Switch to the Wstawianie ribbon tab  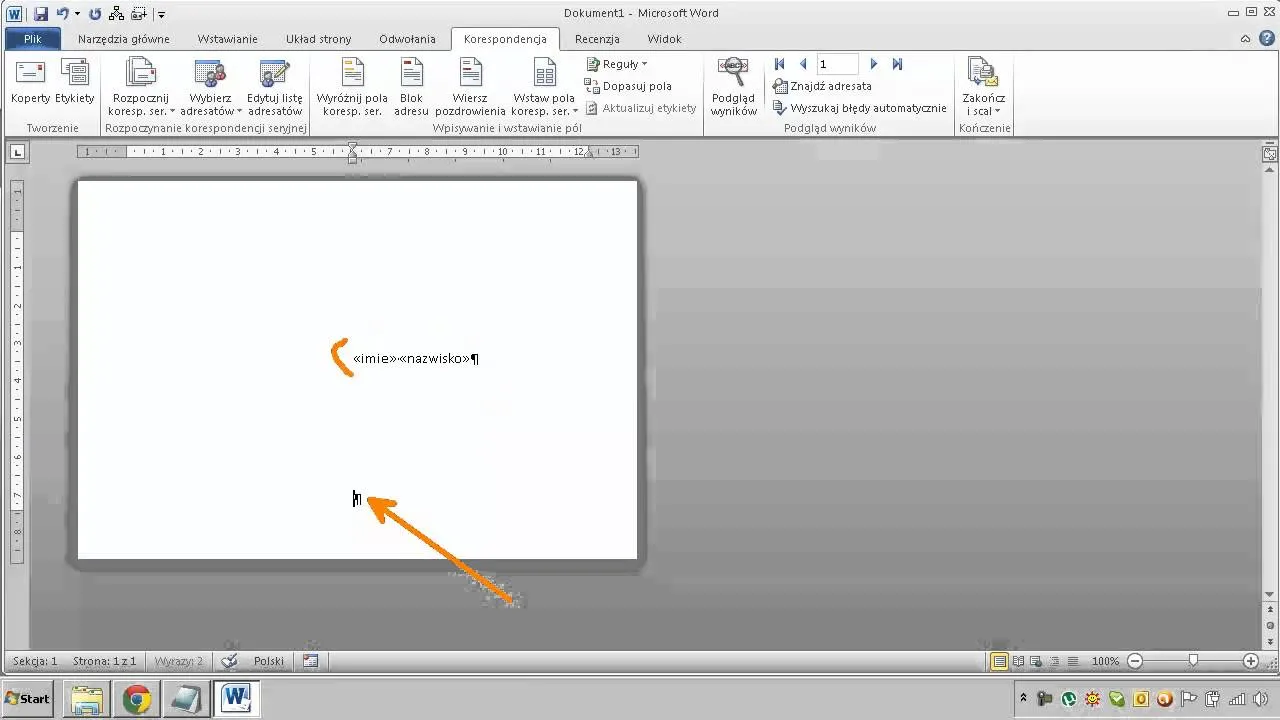click(x=227, y=39)
